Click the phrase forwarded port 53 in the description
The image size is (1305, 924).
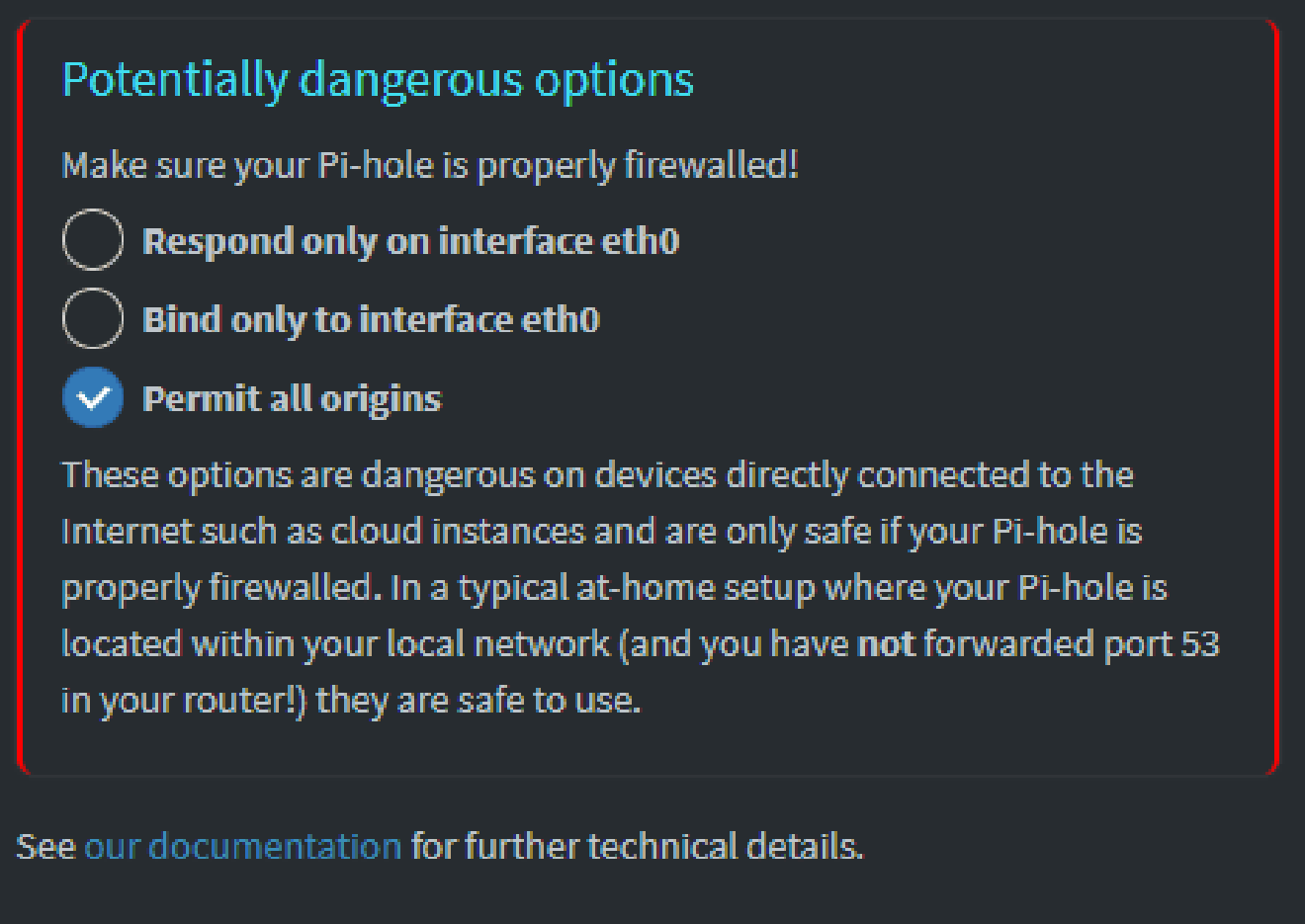[x=1071, y=642]
